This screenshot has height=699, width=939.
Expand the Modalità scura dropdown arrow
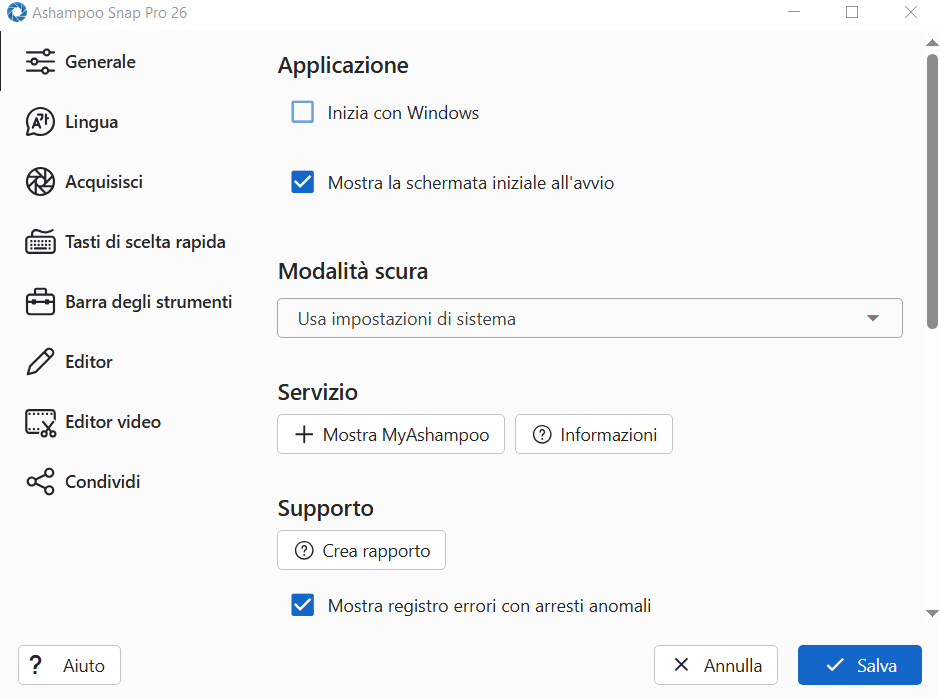pyautogui.click(x=873, y=318)
